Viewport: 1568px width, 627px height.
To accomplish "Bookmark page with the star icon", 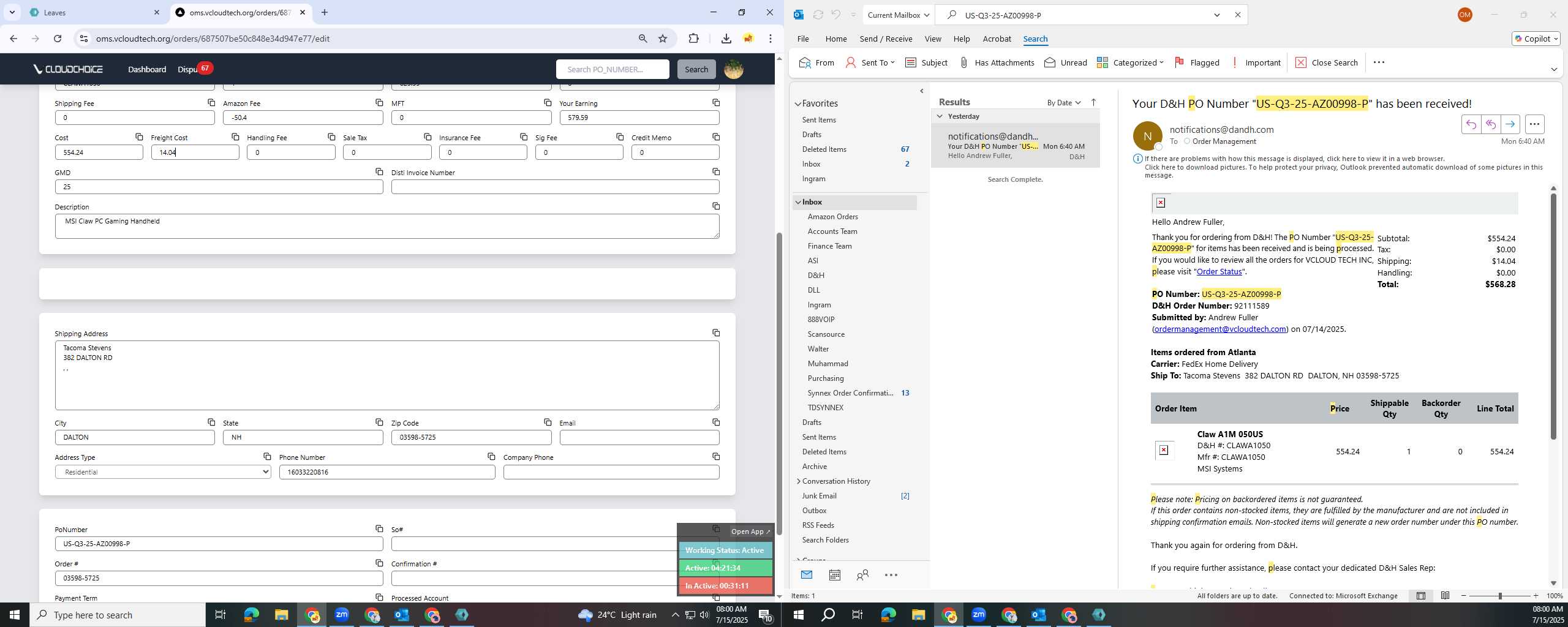I will (663, 39).
